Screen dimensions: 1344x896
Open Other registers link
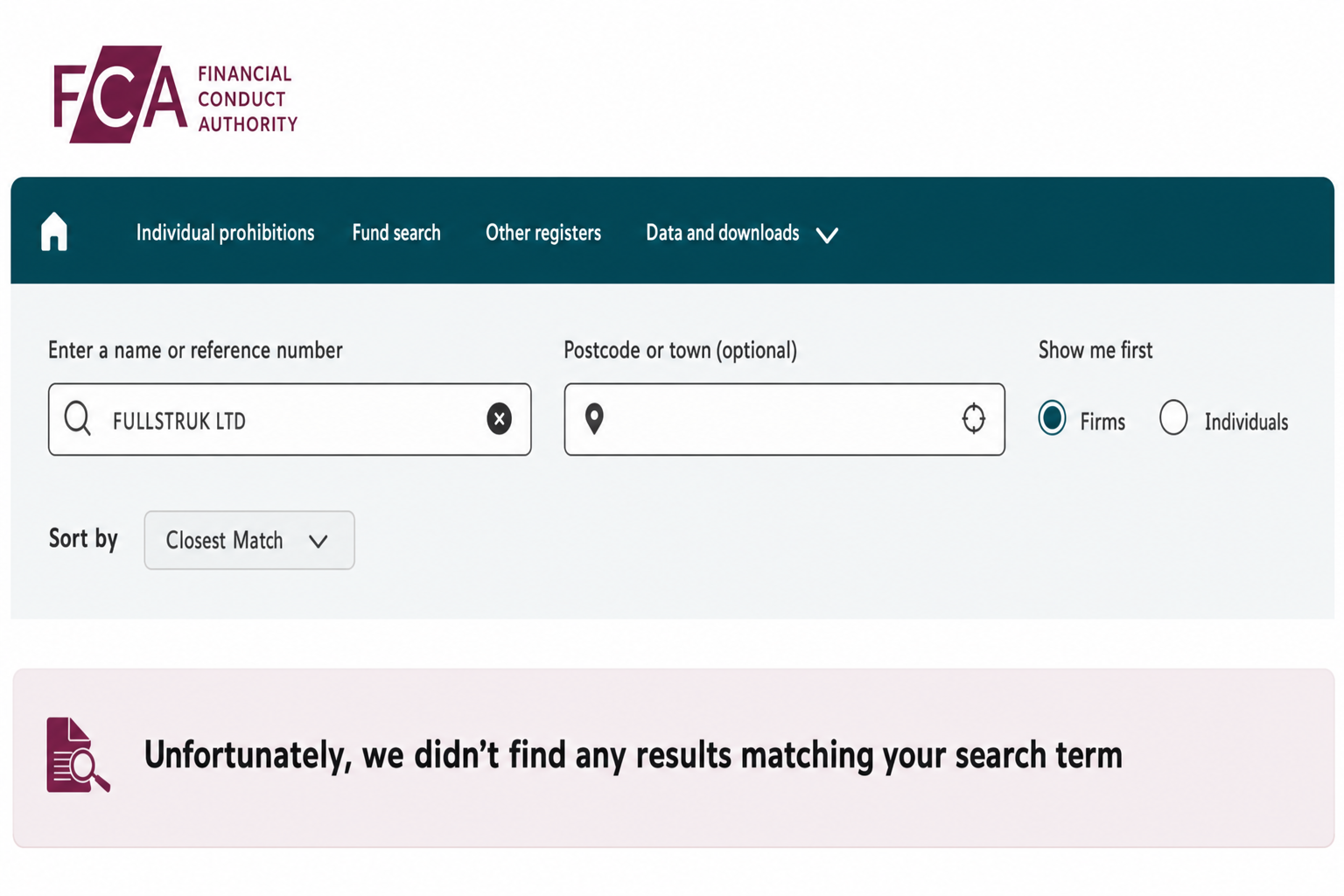pyautogui.click(x=543, y=233)
